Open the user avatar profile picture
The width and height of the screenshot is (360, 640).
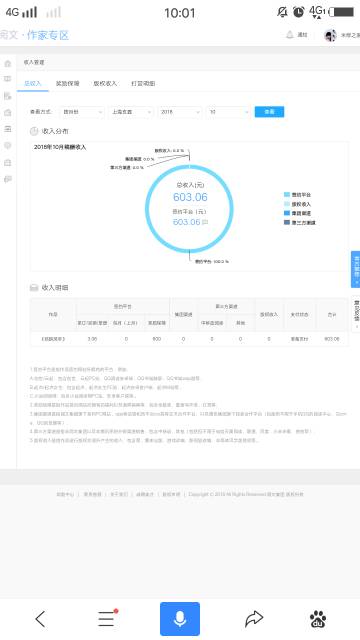(x=330, y=36)
